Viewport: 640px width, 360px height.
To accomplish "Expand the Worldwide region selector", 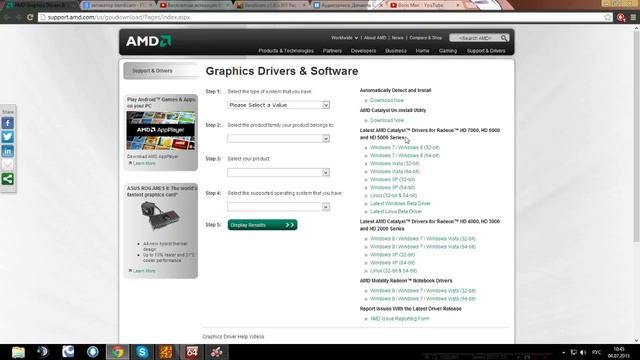I will (x=344, y=38).
